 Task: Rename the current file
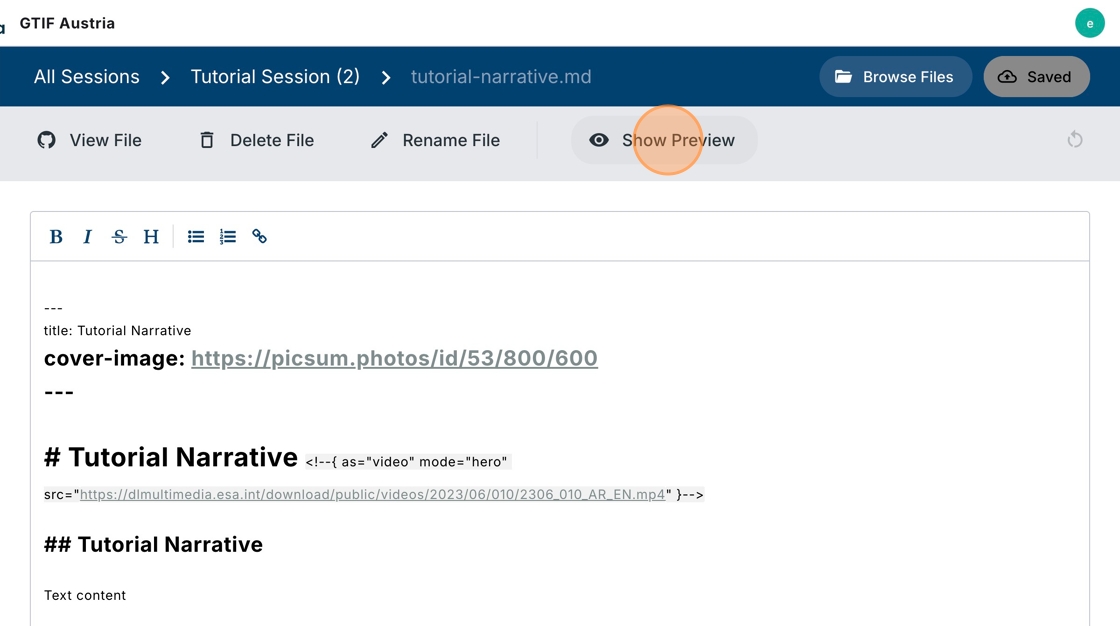pos(435,141)
